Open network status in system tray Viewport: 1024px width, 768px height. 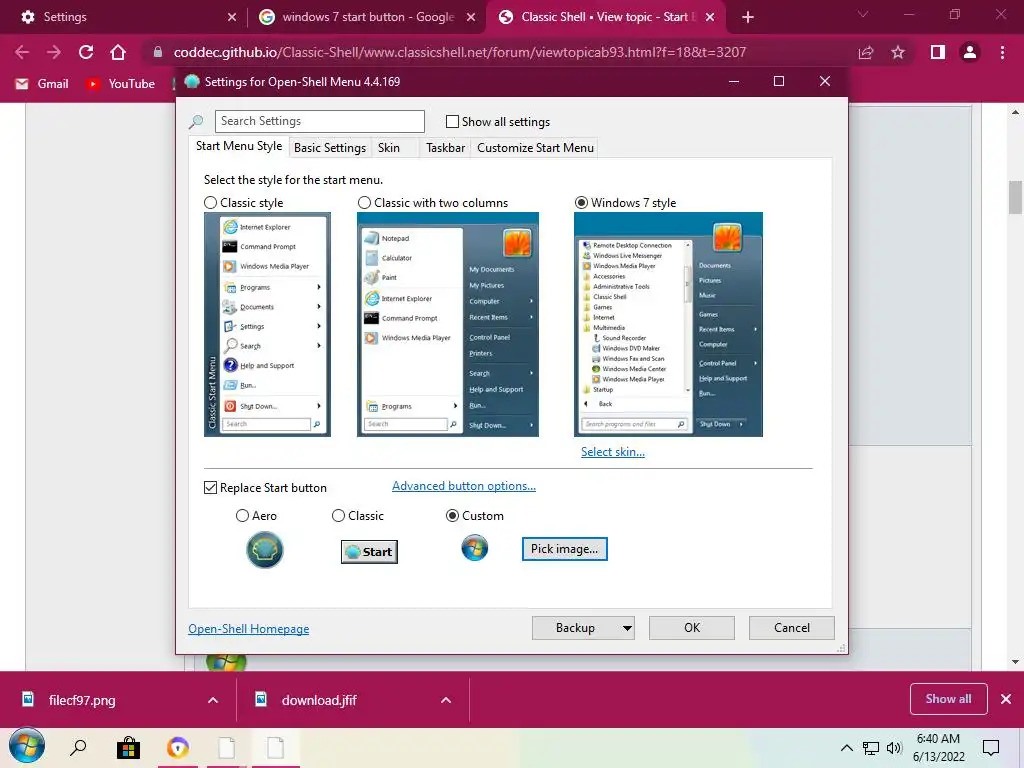pos(871,748)
